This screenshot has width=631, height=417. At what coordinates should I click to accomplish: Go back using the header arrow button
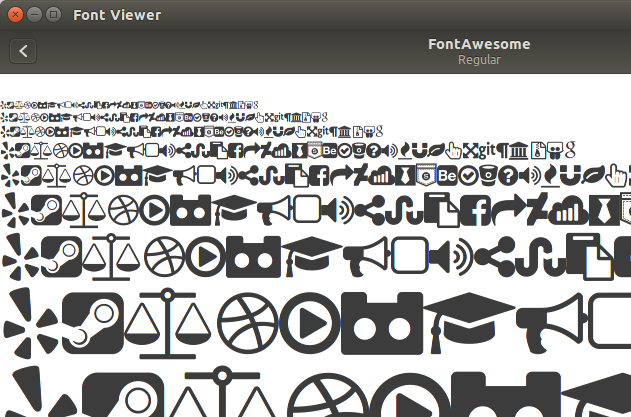pos(23,51)
